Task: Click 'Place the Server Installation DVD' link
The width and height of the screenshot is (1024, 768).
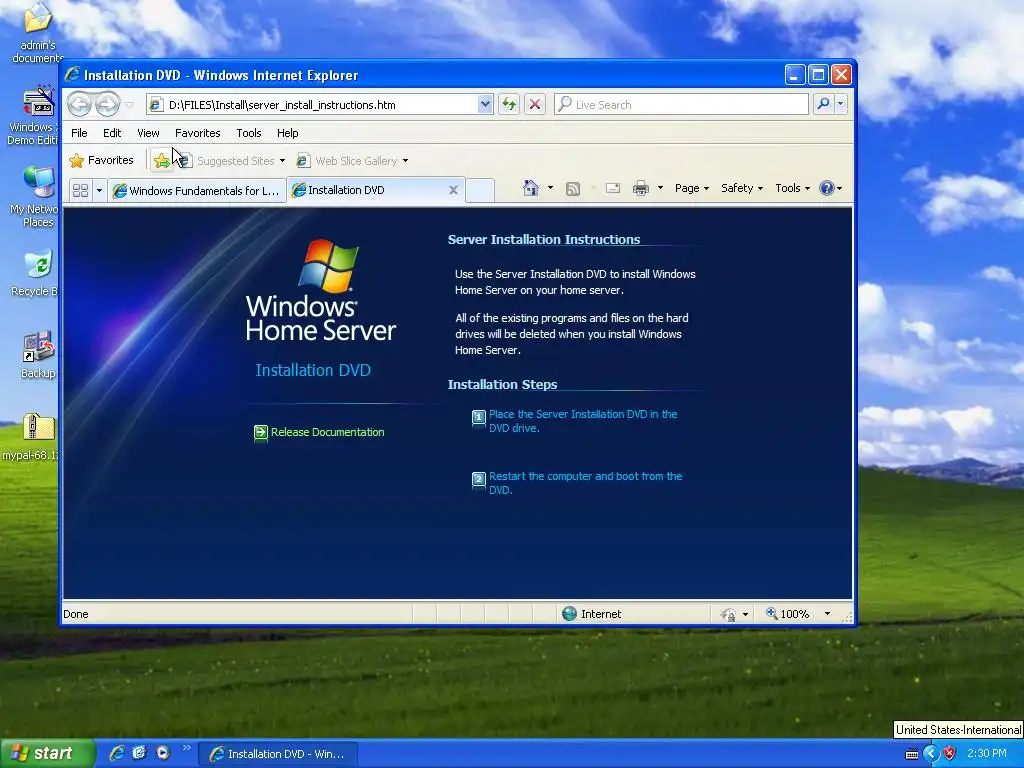Action: click(583, 421)
